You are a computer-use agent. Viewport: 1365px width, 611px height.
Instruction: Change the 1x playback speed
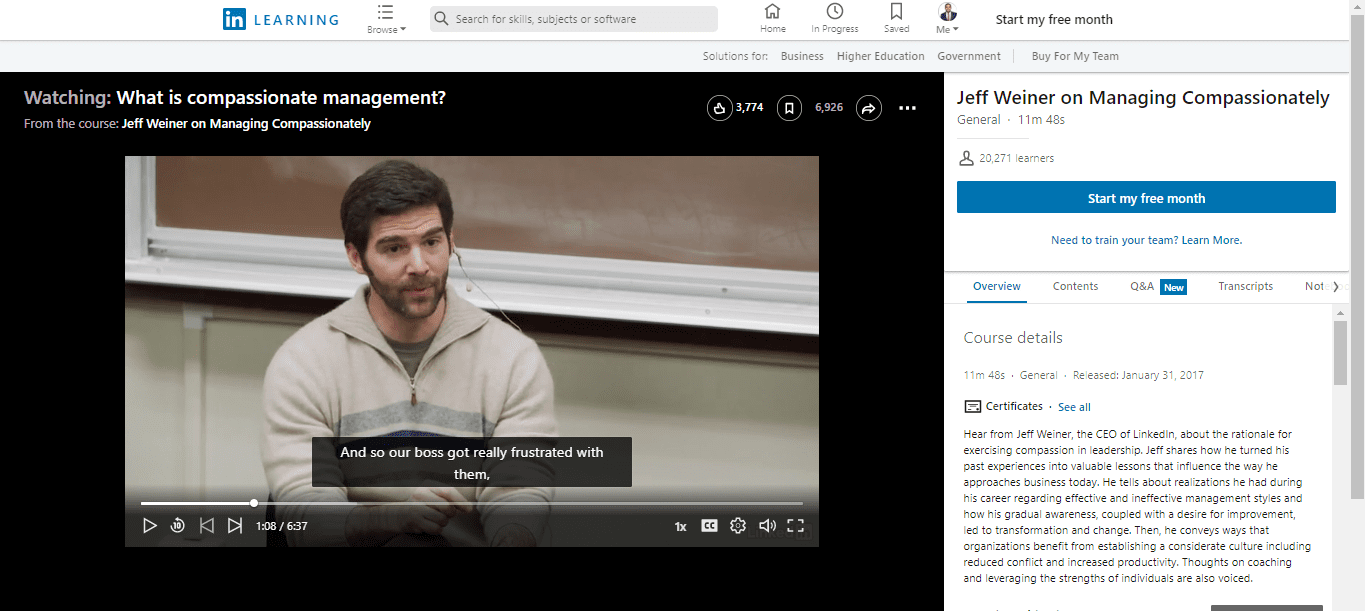(x=680, y=526)
